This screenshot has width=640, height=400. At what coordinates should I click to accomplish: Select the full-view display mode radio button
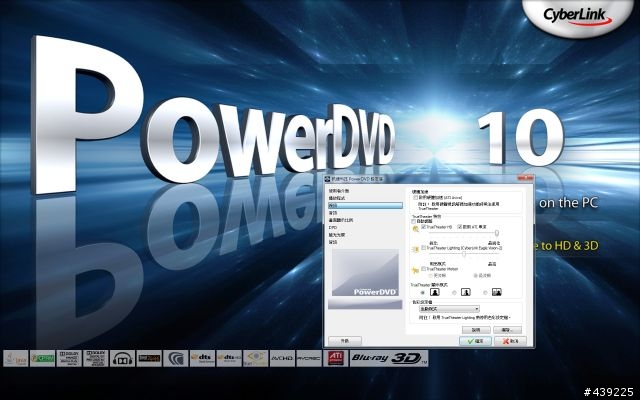[422, 293]
